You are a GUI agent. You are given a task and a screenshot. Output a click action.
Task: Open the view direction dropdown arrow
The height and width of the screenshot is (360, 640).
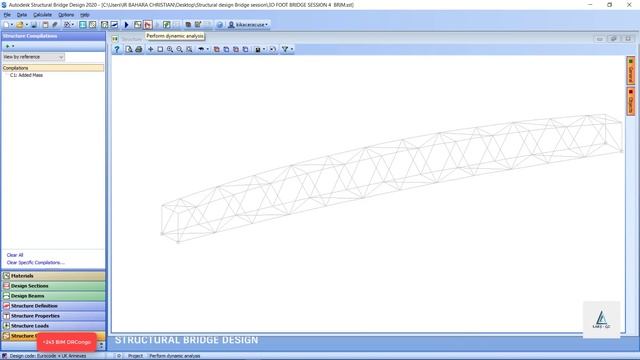(x=208, y=49)
